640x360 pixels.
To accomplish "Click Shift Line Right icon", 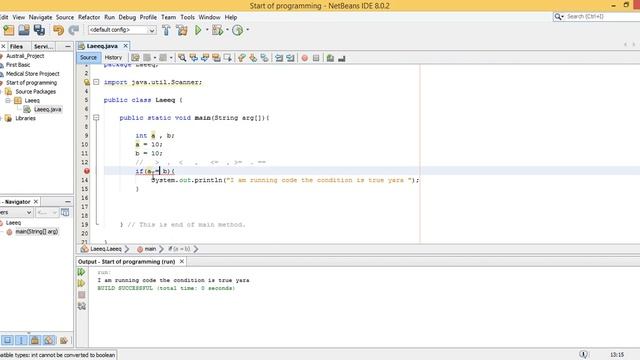I will [x=290, y=58].
